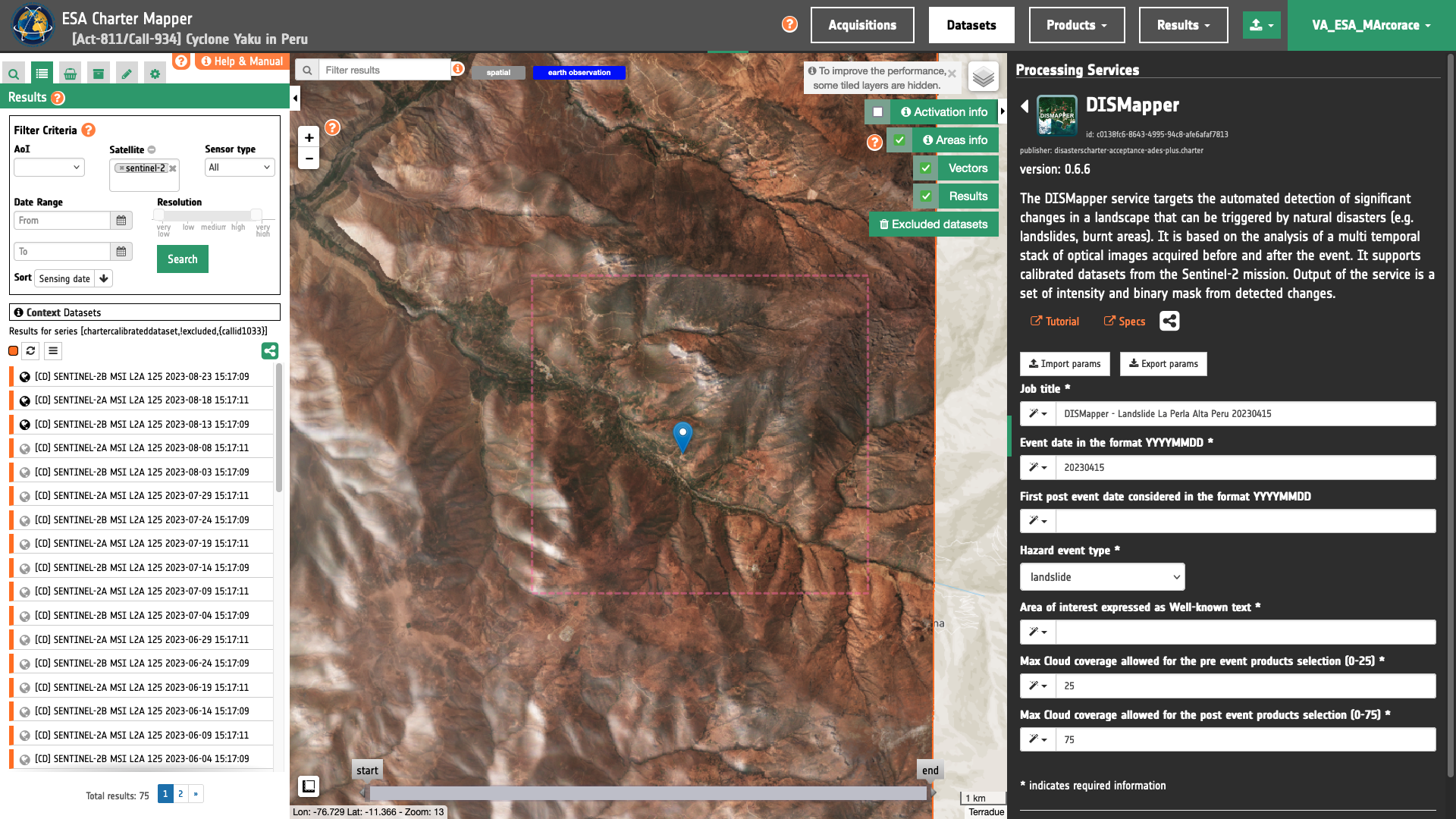Zoom out on the map

309,158
